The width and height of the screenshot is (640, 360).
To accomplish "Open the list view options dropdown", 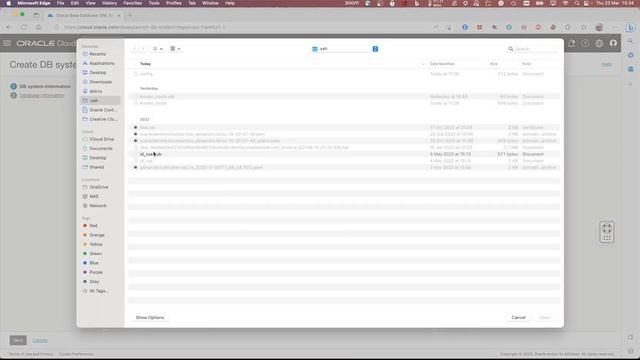I will pos(158,49).
